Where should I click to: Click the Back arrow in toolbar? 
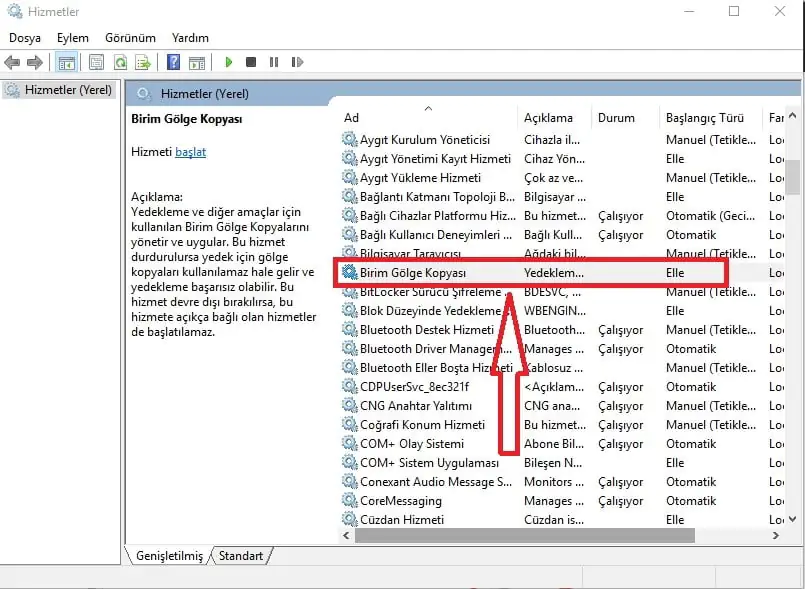pos(13,62)
